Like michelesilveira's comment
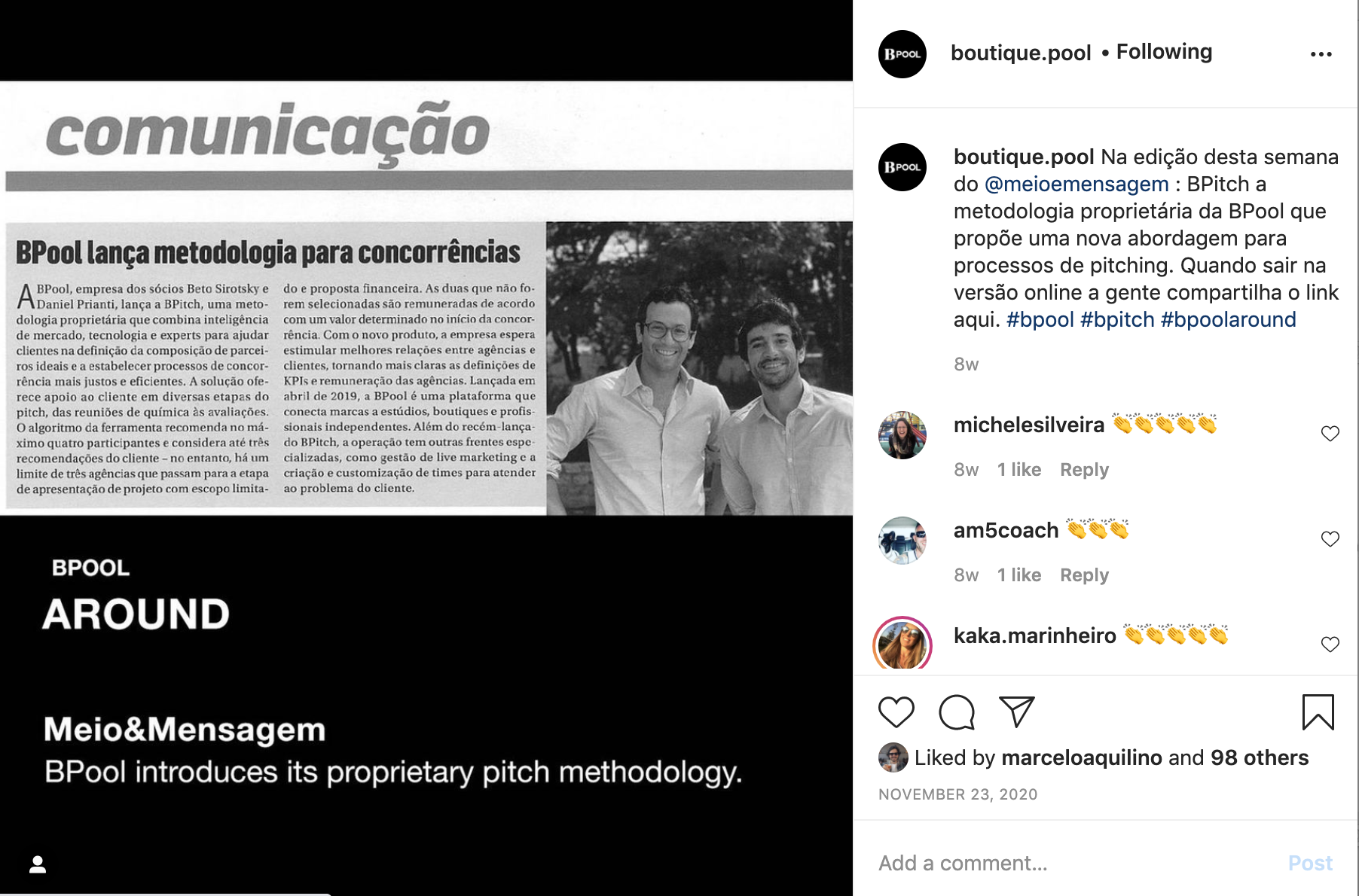1359x896 pixels. coord(1330,434)
